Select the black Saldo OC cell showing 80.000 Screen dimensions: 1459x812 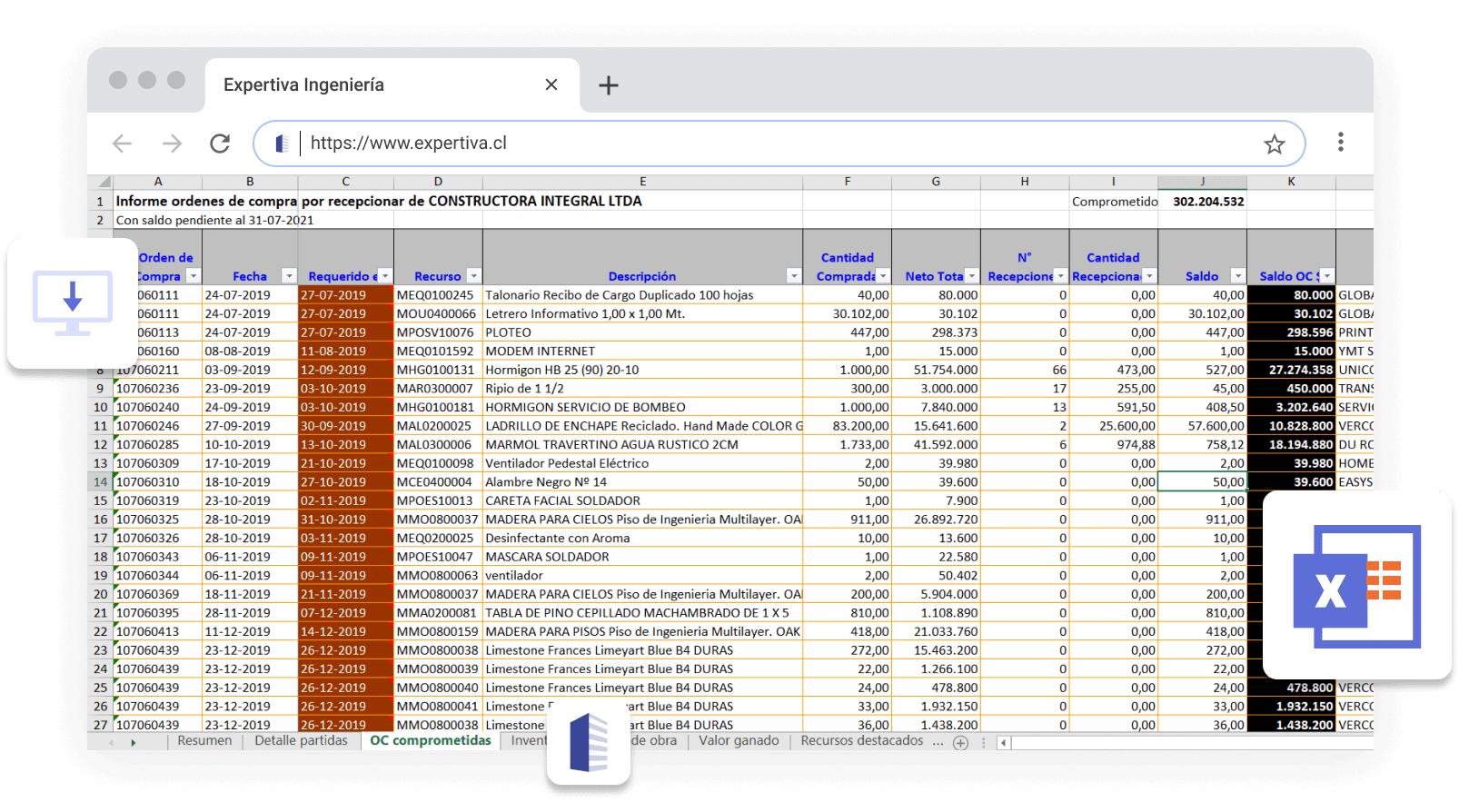1290,295
